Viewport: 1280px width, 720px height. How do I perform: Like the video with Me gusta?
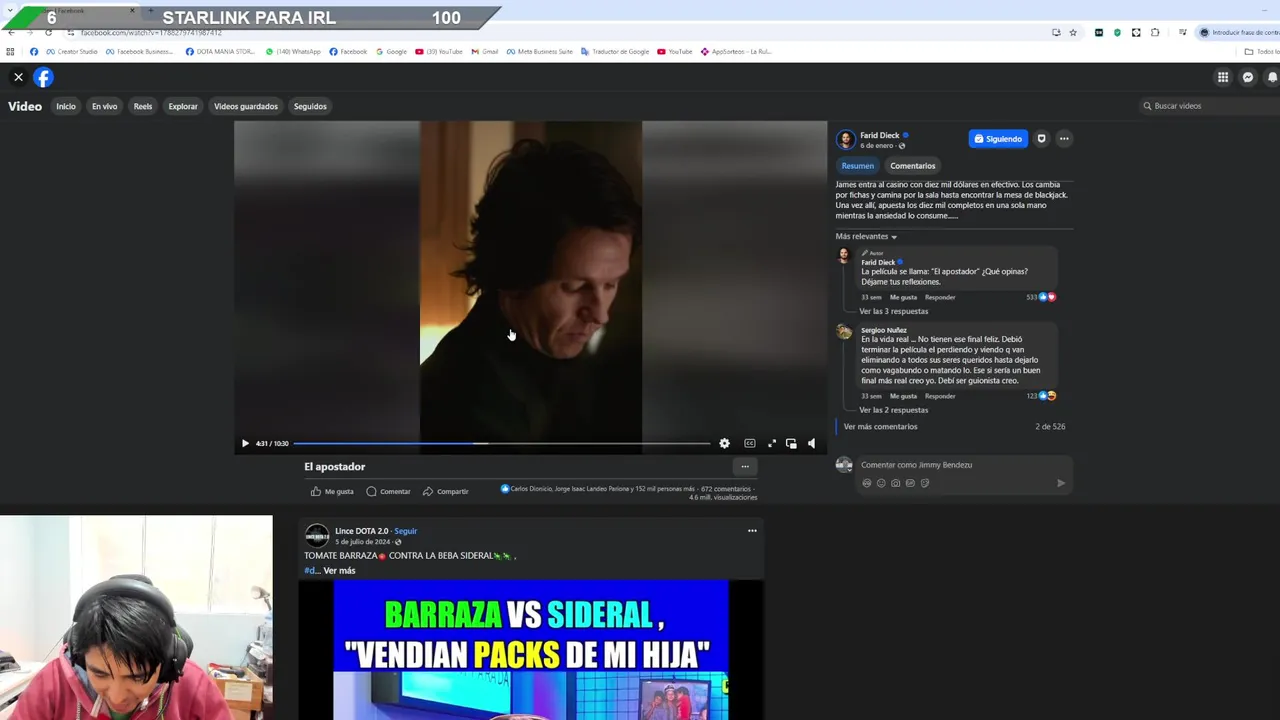332,491
